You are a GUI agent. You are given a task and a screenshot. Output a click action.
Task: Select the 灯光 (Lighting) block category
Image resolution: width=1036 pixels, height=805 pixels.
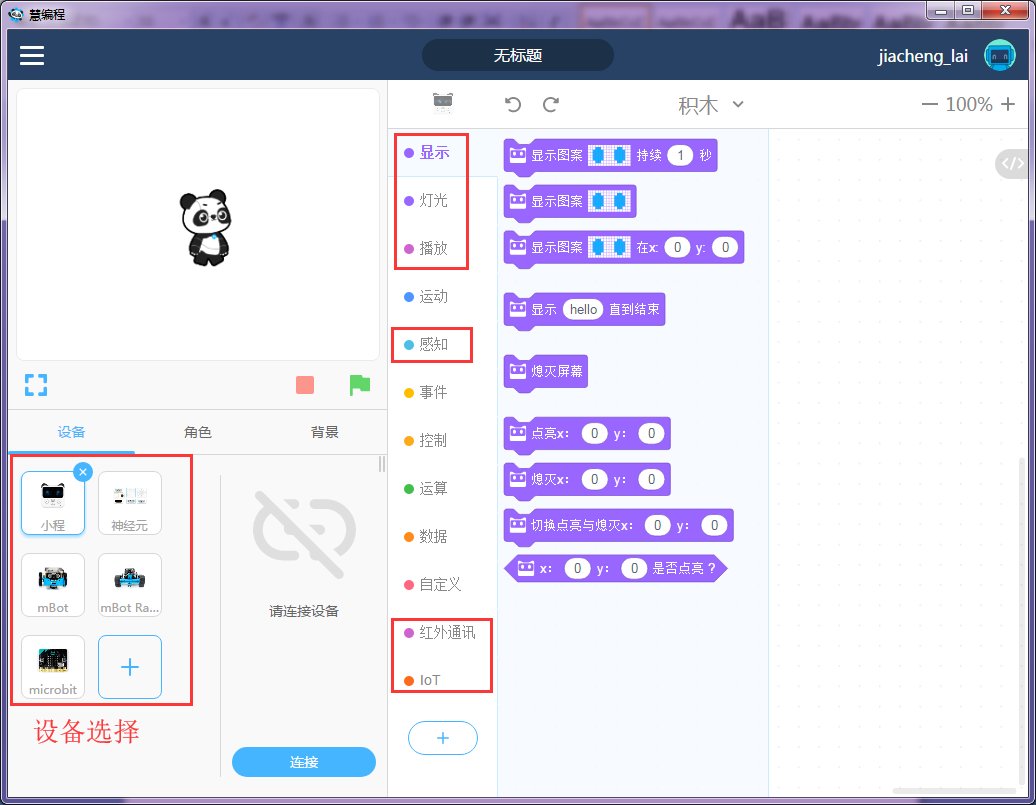431,202
